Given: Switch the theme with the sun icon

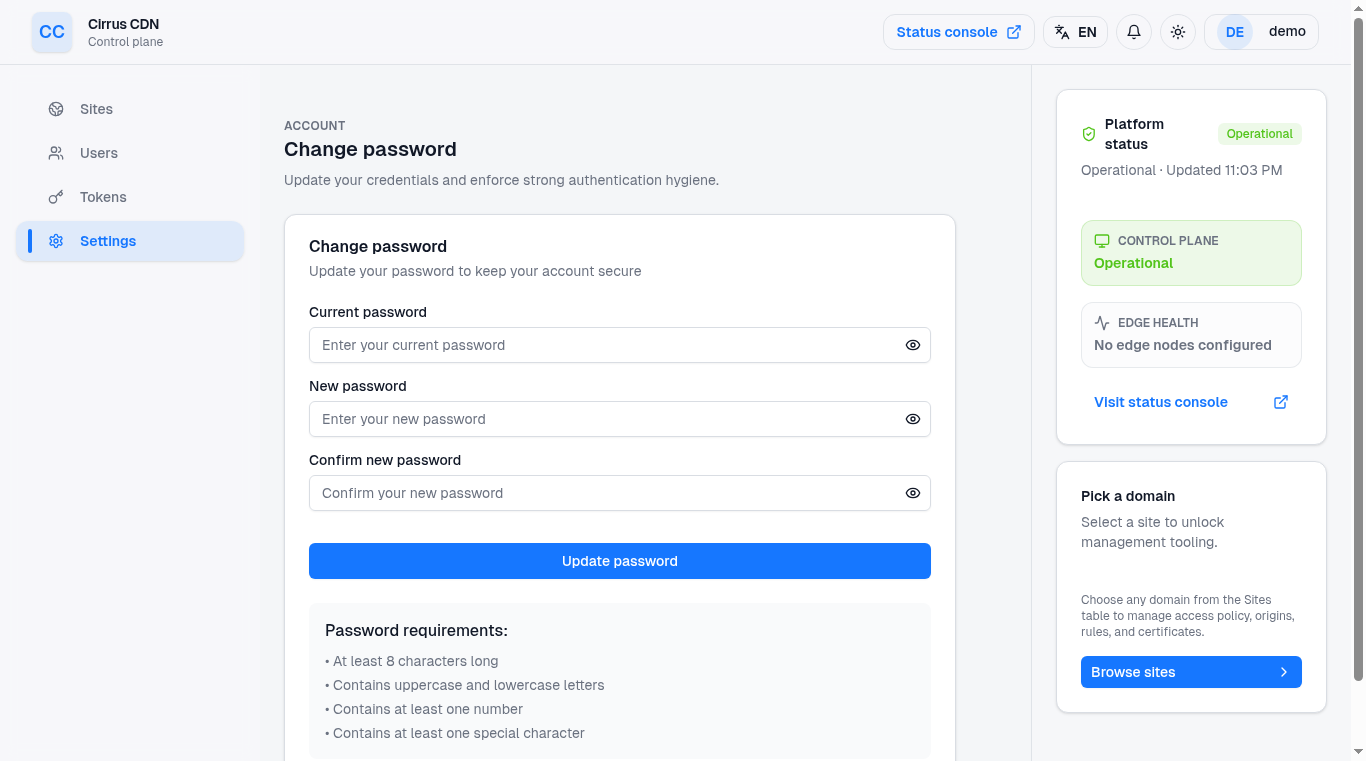Looking at the screenshot, I should 1177,31.
